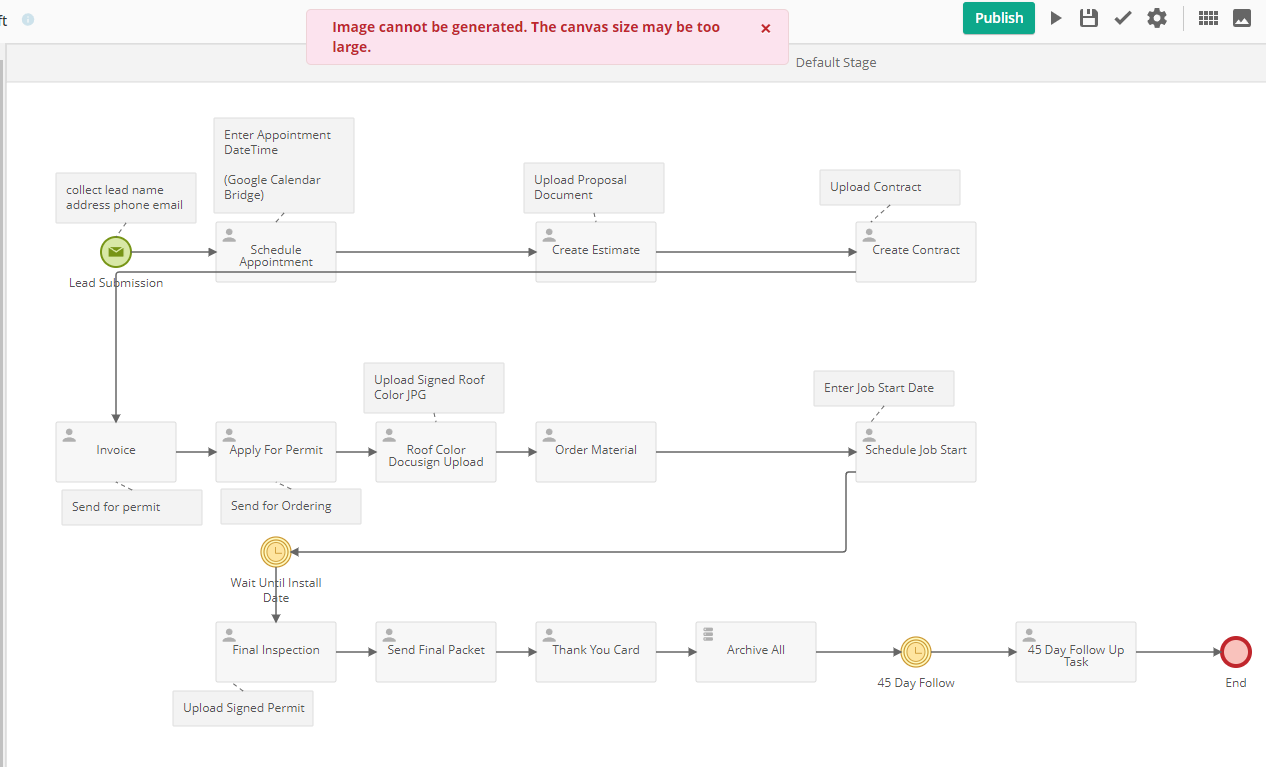
Task: Save the workflow with the floppy disk icon
Action: [x=1089, y=18]
